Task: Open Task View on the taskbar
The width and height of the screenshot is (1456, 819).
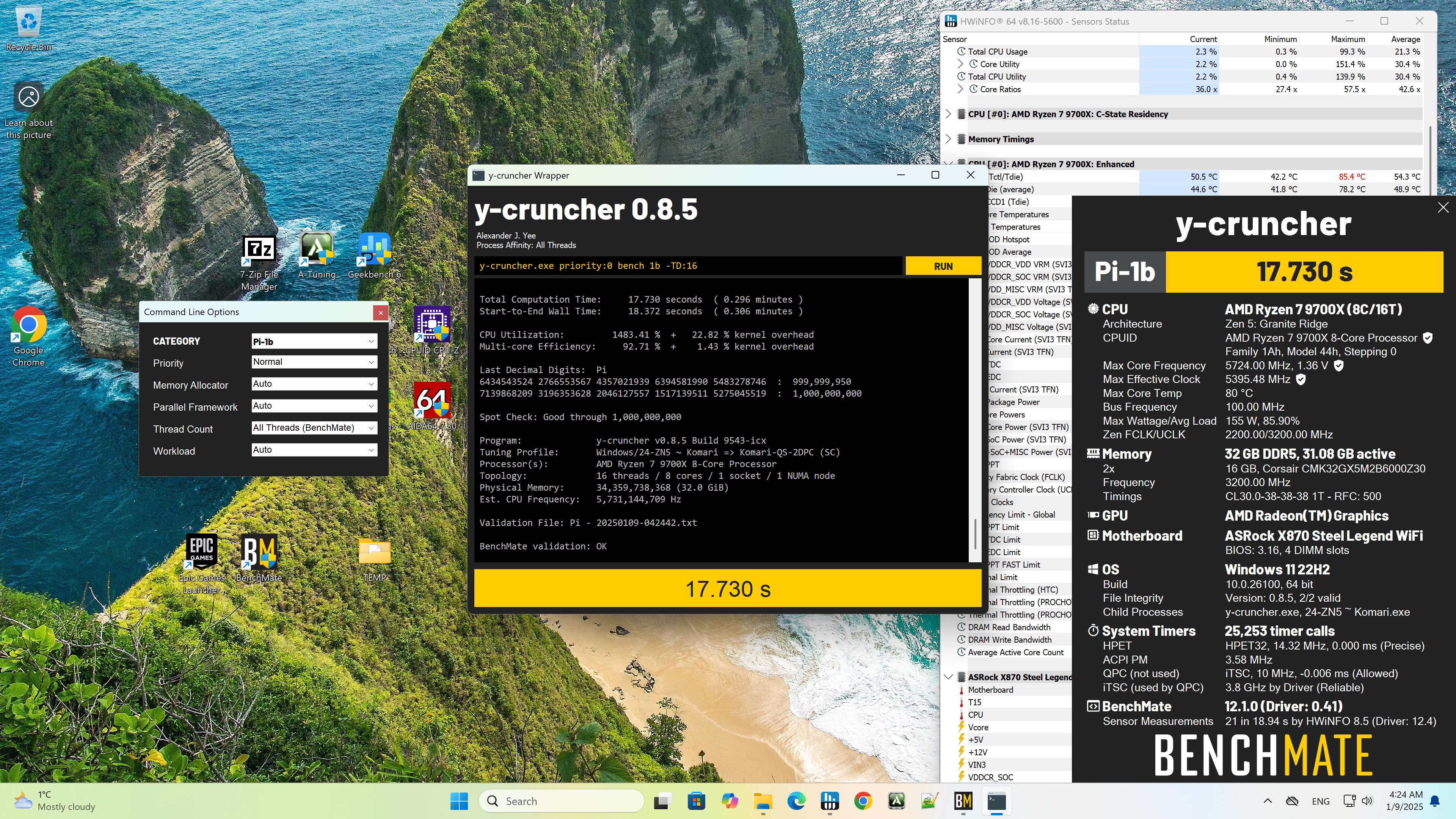Action: (x=662, y=801)
